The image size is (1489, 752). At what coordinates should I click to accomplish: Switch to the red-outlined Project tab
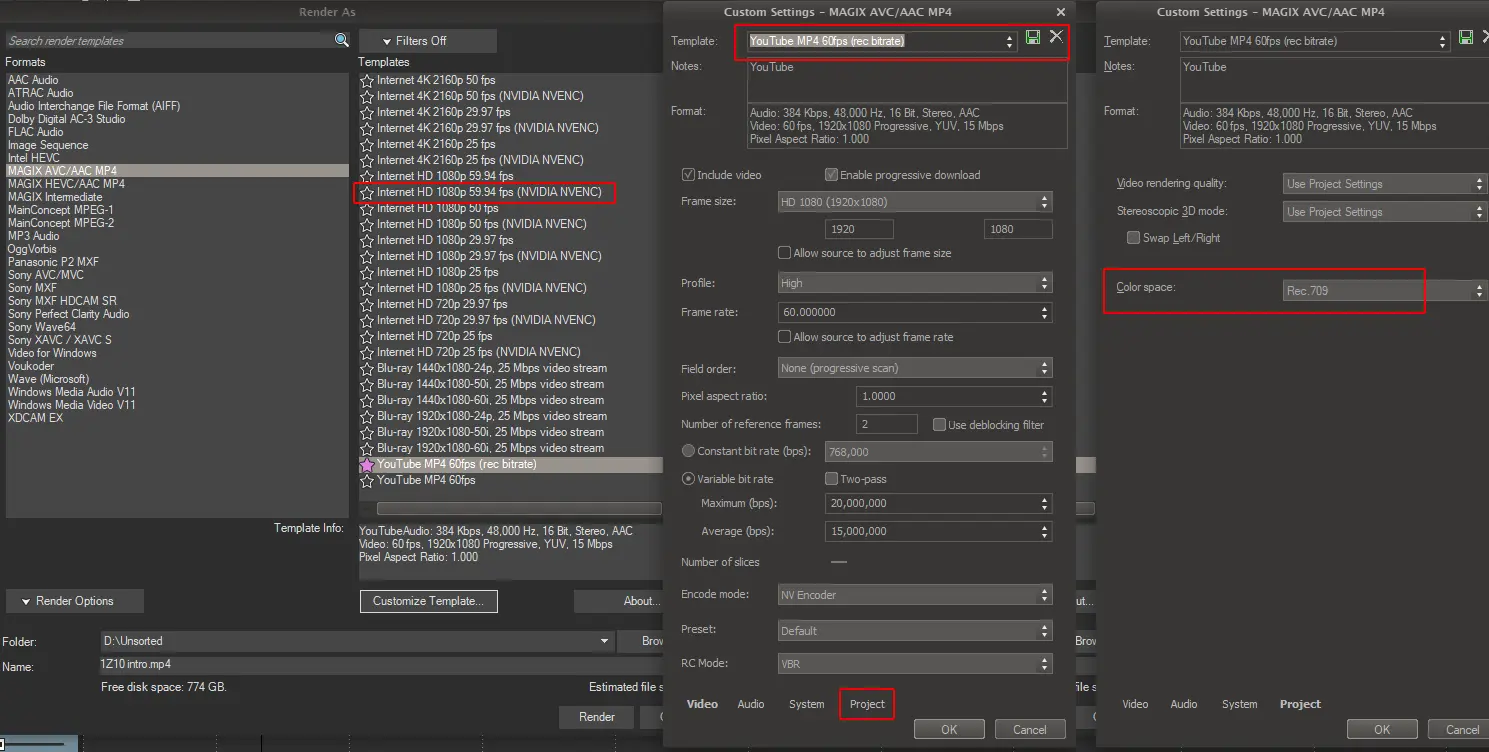tap(867, 704)
